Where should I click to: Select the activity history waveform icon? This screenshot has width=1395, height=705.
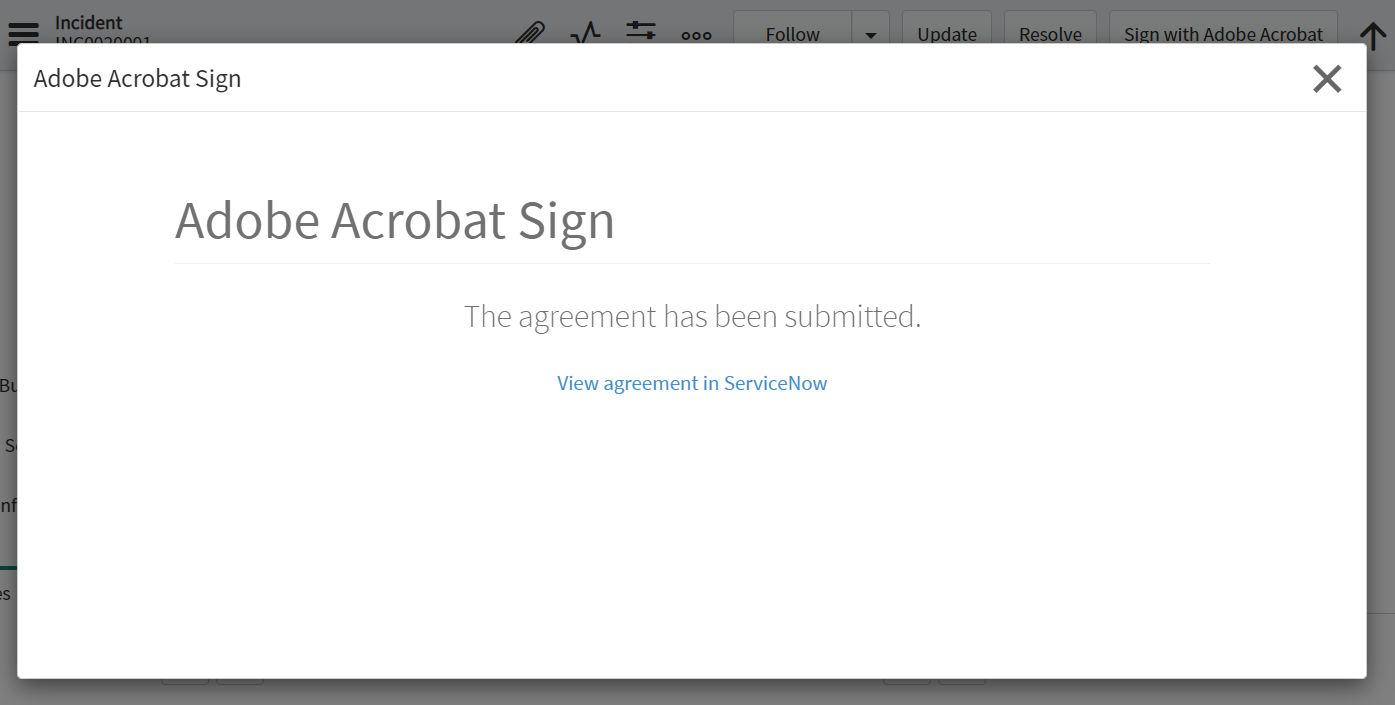[585, 33]
